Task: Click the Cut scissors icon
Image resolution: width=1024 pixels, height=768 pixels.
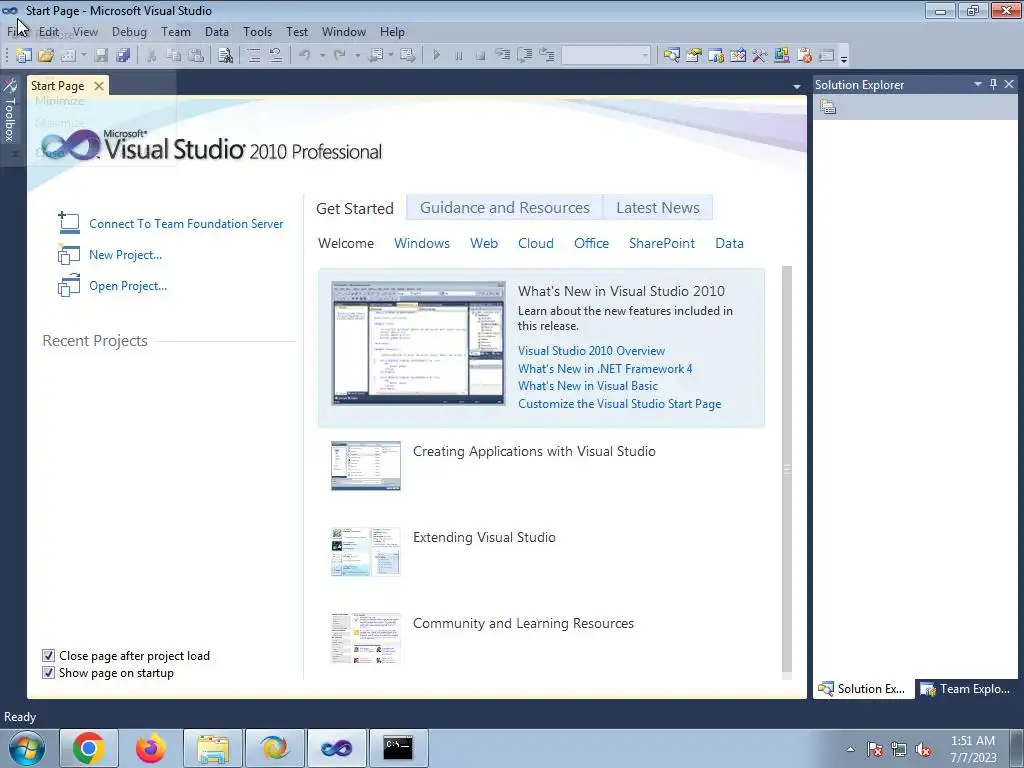Action: coord(151,56)
